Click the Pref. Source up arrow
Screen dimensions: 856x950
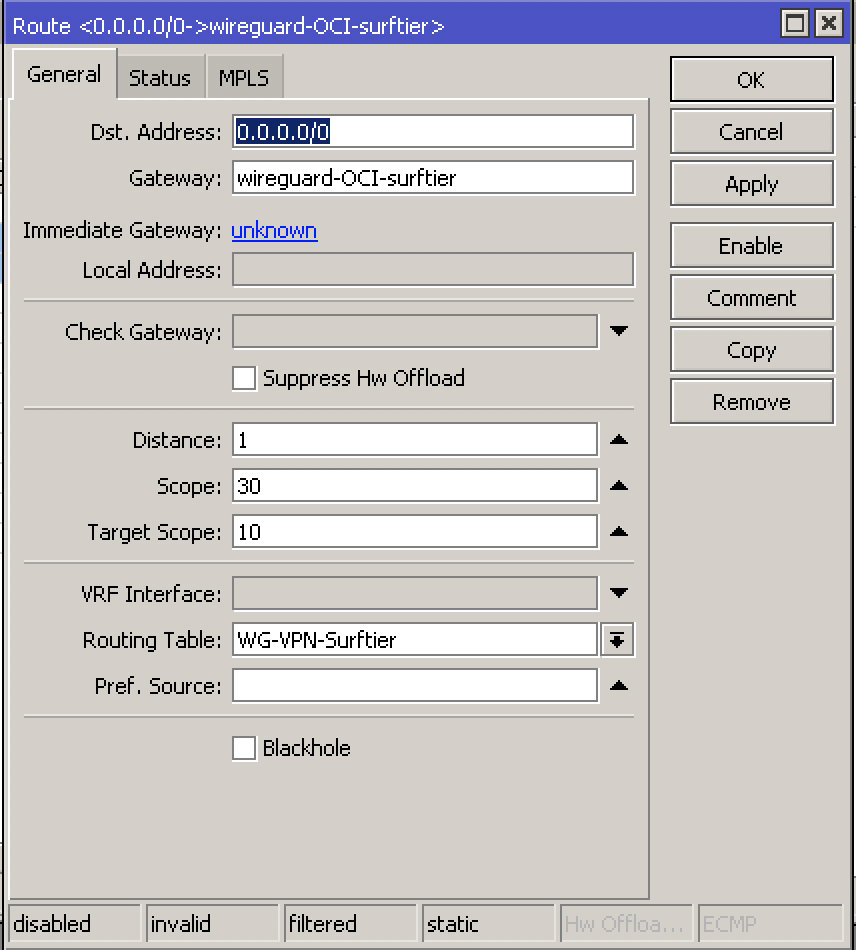coord(617,686)
